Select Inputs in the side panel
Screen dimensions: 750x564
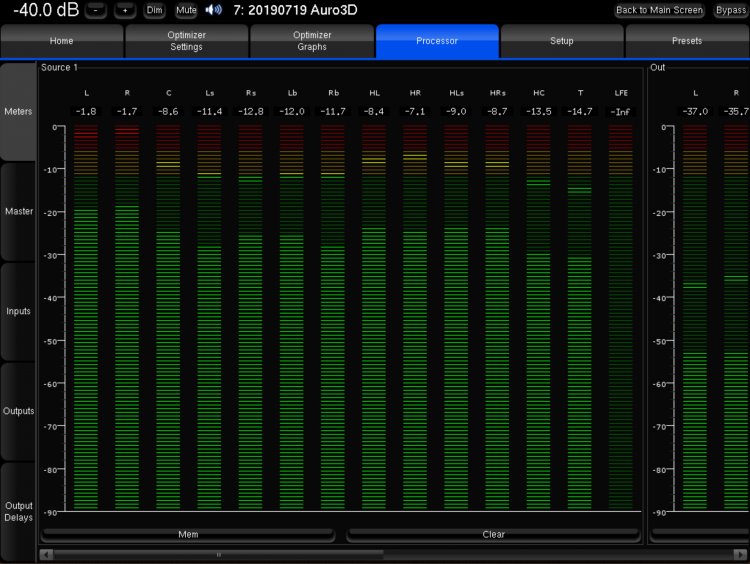(18, 312)
